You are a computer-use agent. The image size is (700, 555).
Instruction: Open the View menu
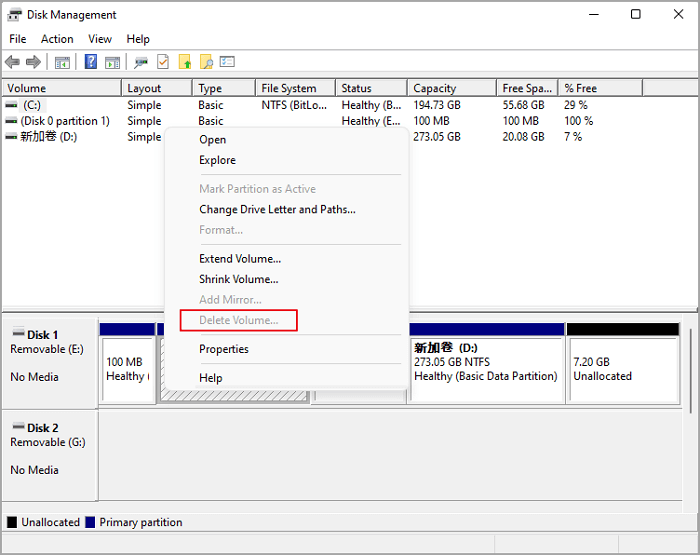pyautogui.click(x=100, y=39)
